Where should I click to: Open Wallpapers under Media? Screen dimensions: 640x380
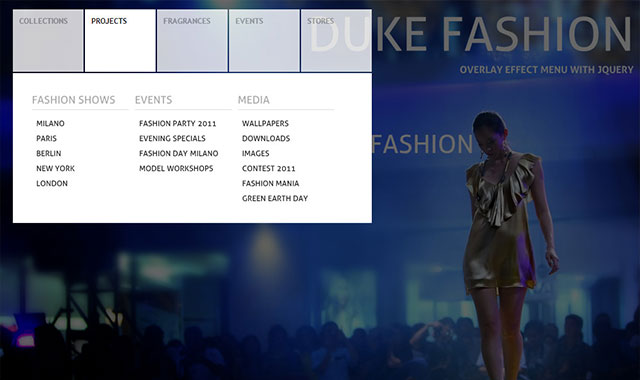tap(265, 123)
